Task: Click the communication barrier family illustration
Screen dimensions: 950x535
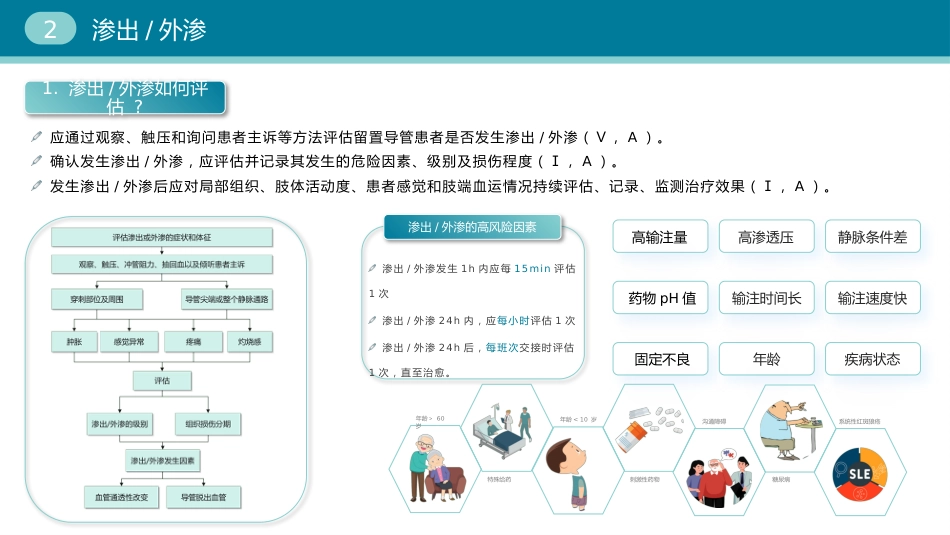Action: click(x=719, y=477)
